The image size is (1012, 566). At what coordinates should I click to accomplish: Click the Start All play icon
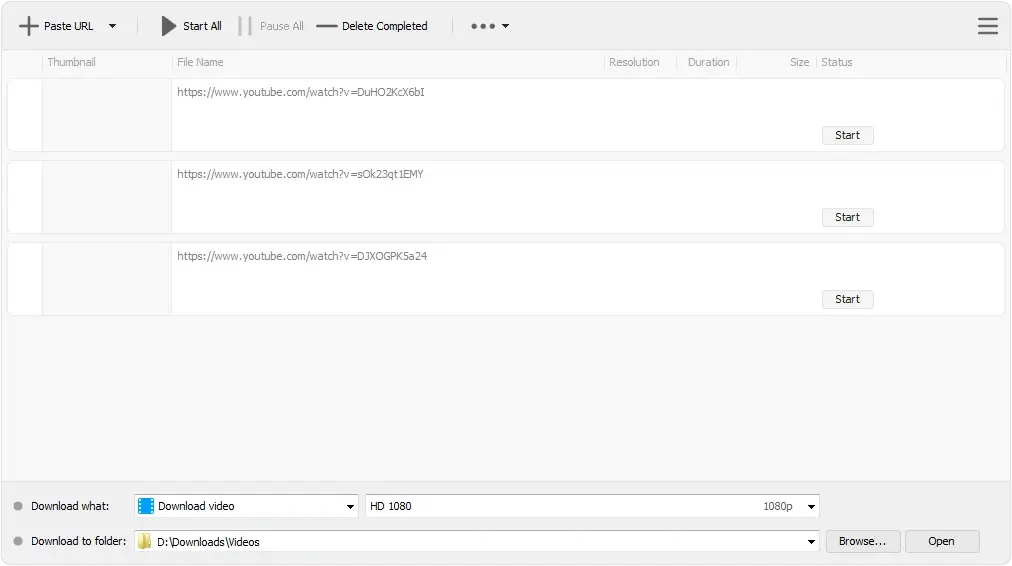[x=168, y=26]
